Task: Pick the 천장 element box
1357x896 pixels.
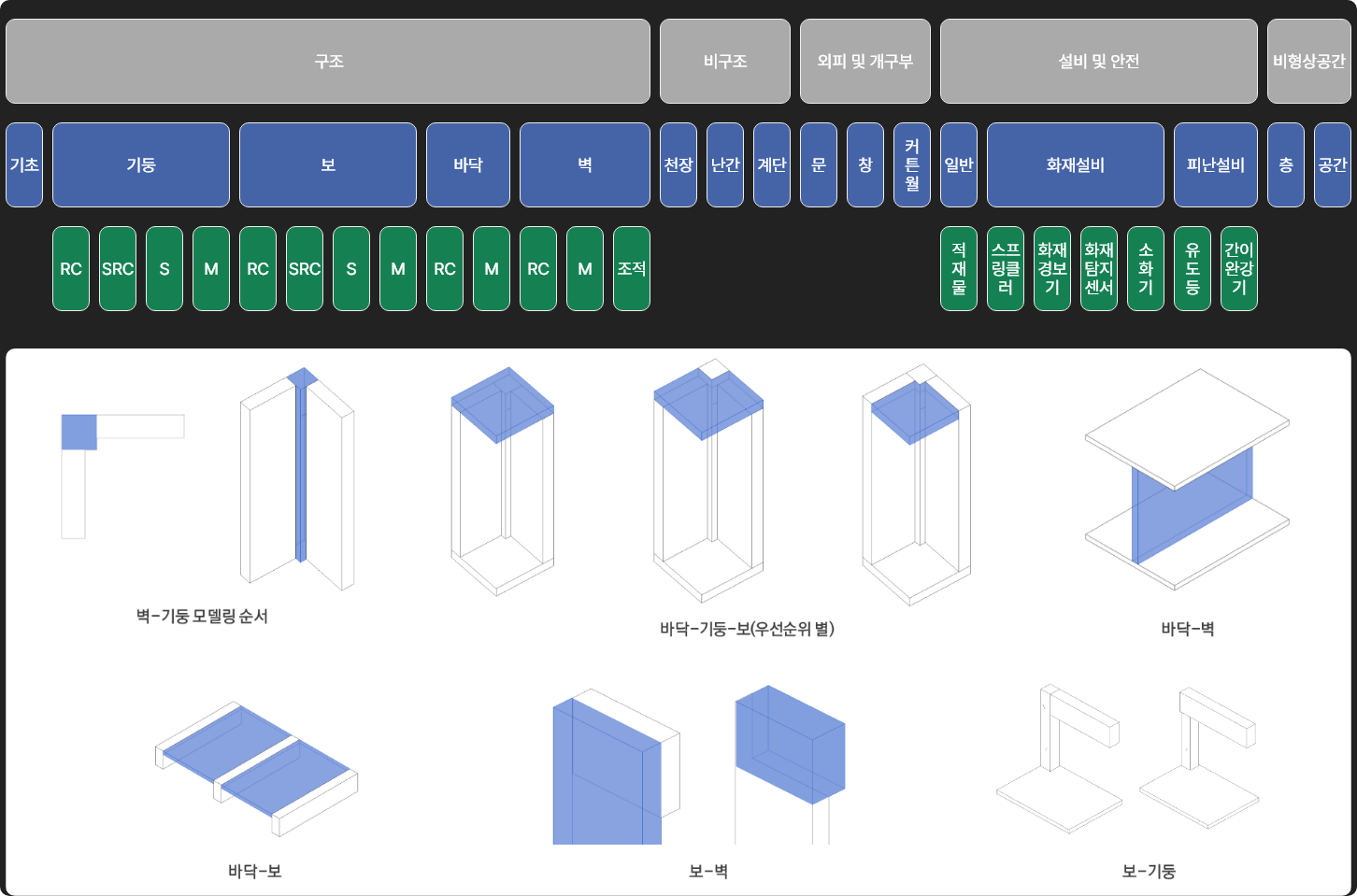Action: (x=678, y=165)
